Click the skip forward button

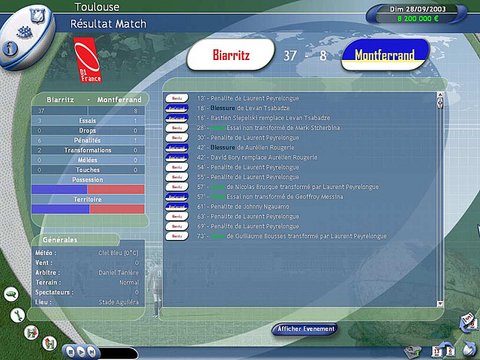[x=91, y=351]
